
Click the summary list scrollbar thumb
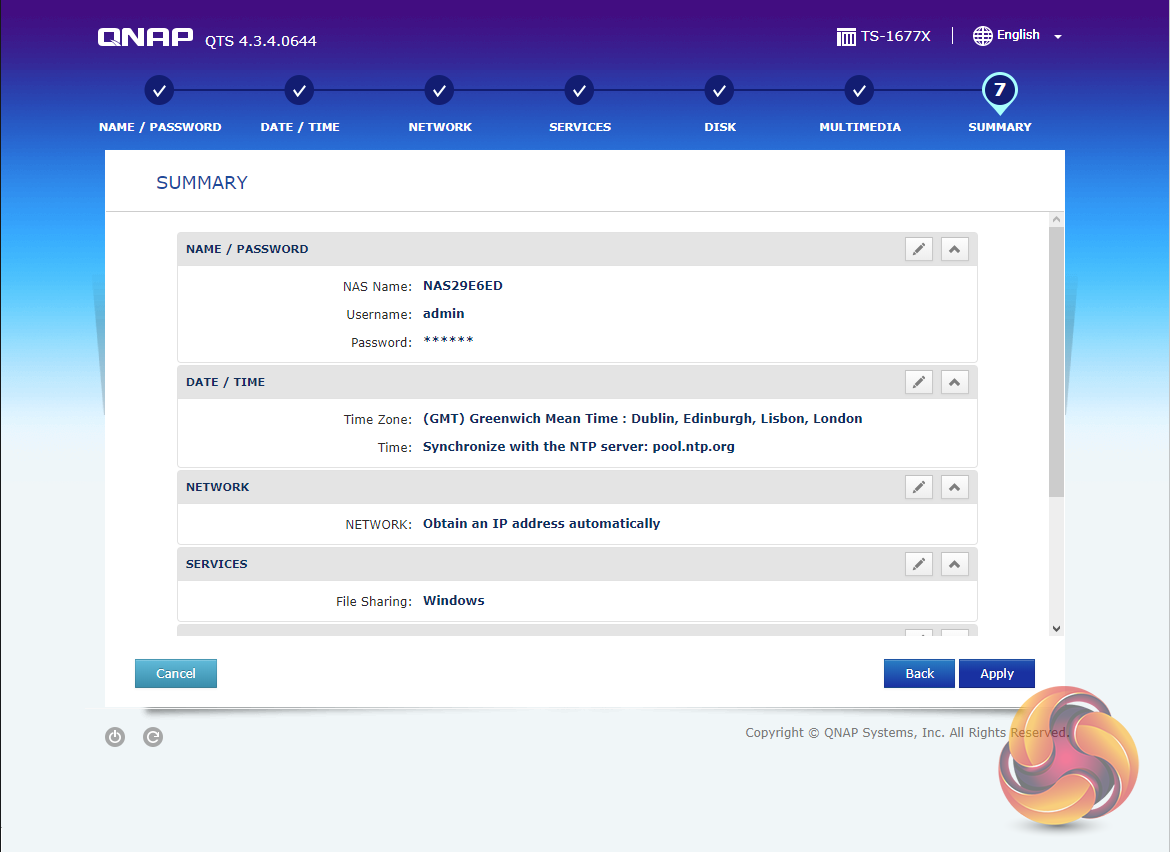coord(1056,362)
